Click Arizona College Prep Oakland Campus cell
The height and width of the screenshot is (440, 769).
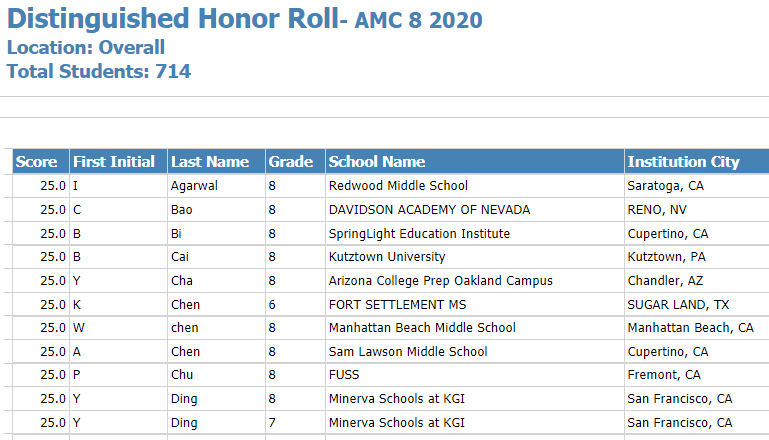[x=475, y=281]
